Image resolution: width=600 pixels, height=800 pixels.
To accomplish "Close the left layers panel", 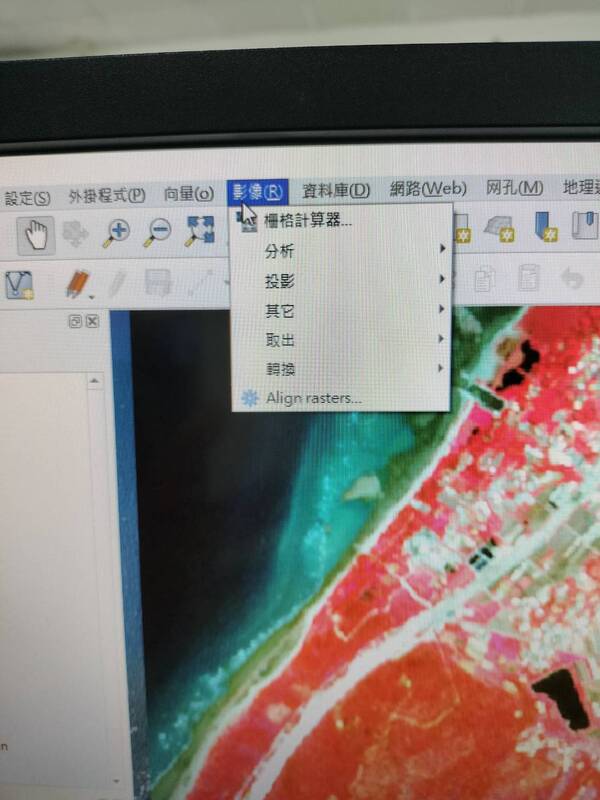I will pos(92,321).
